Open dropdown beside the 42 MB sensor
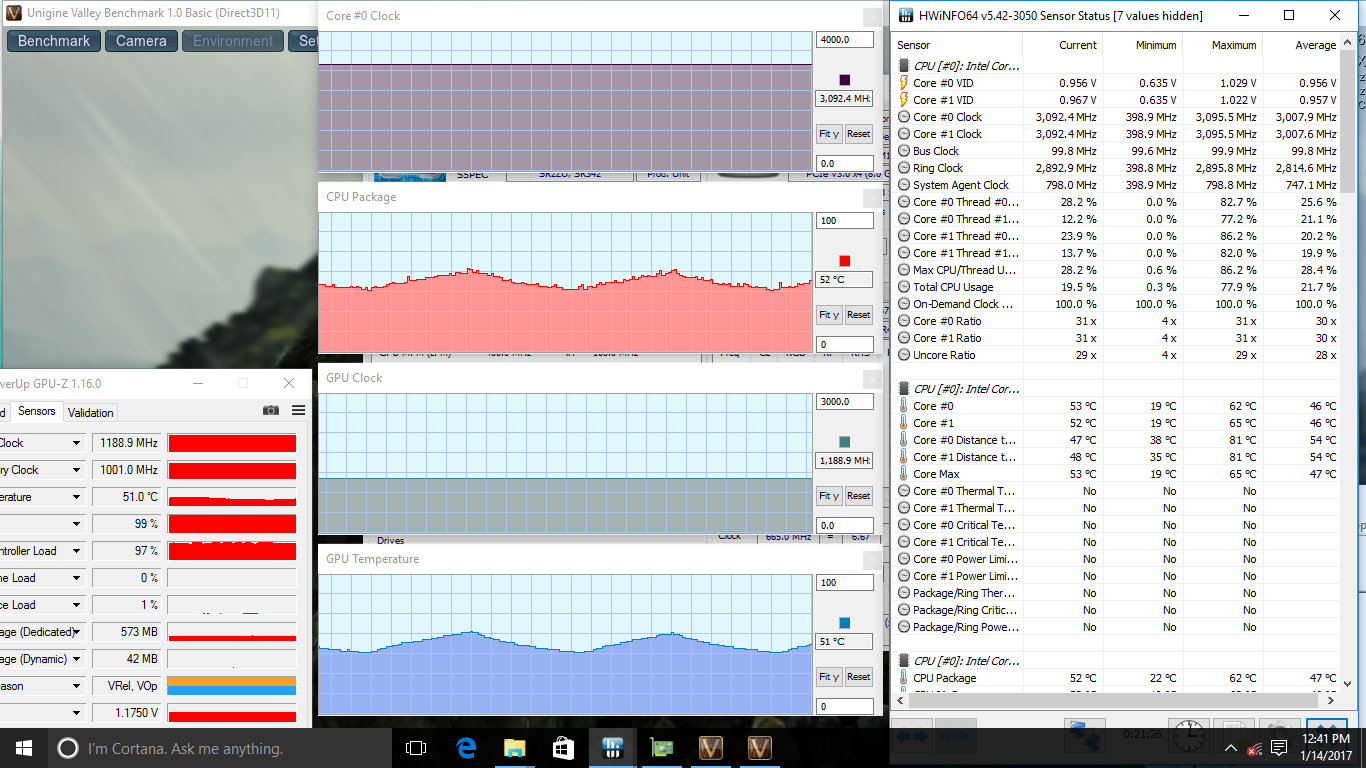Image resolution: width=1366 pixels, height=768 pixels. click(76, 659)
